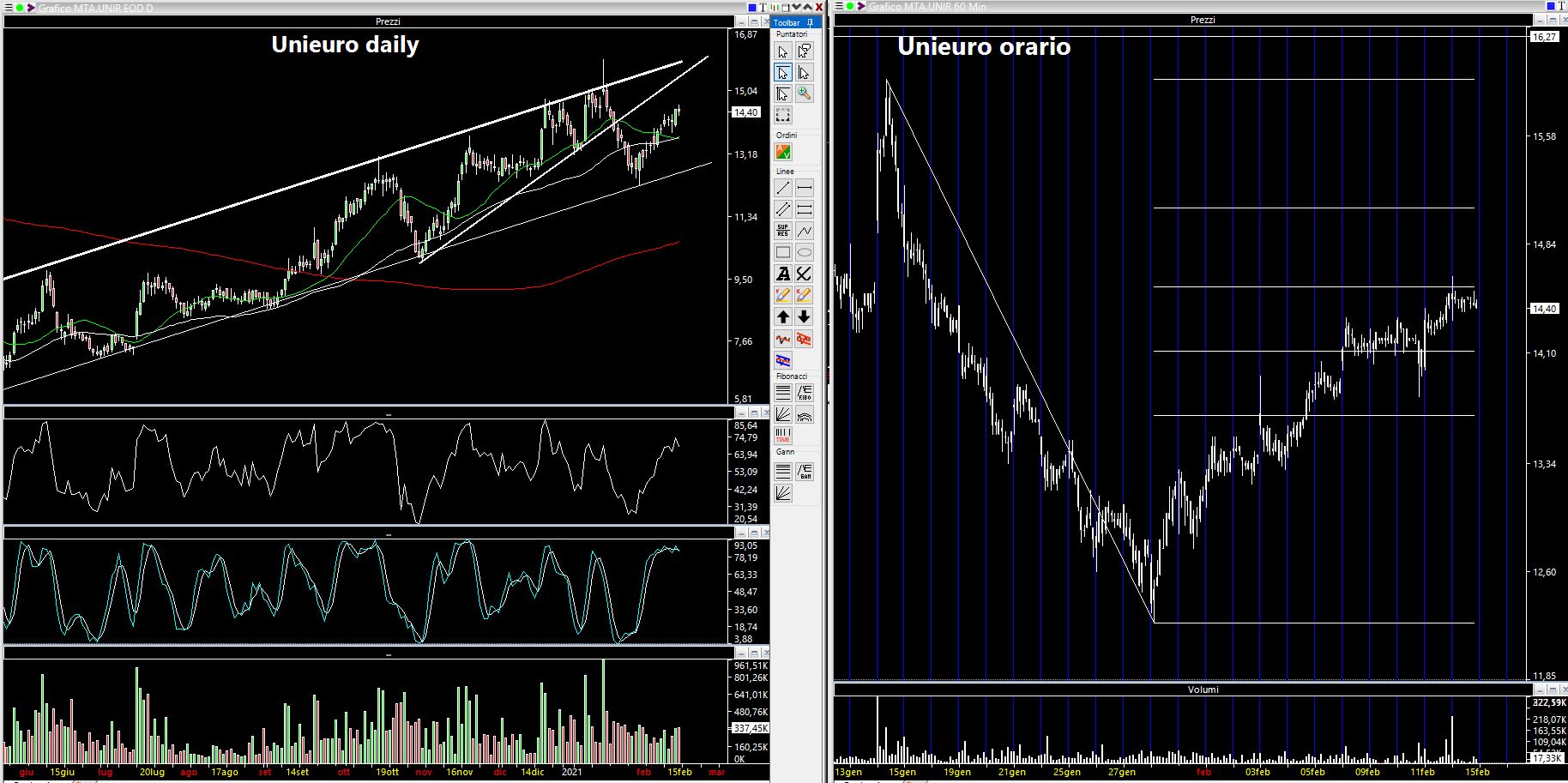Screen dimensions: 1568x783
Task: Click the stochastic pane header handle
Action: 388,534
